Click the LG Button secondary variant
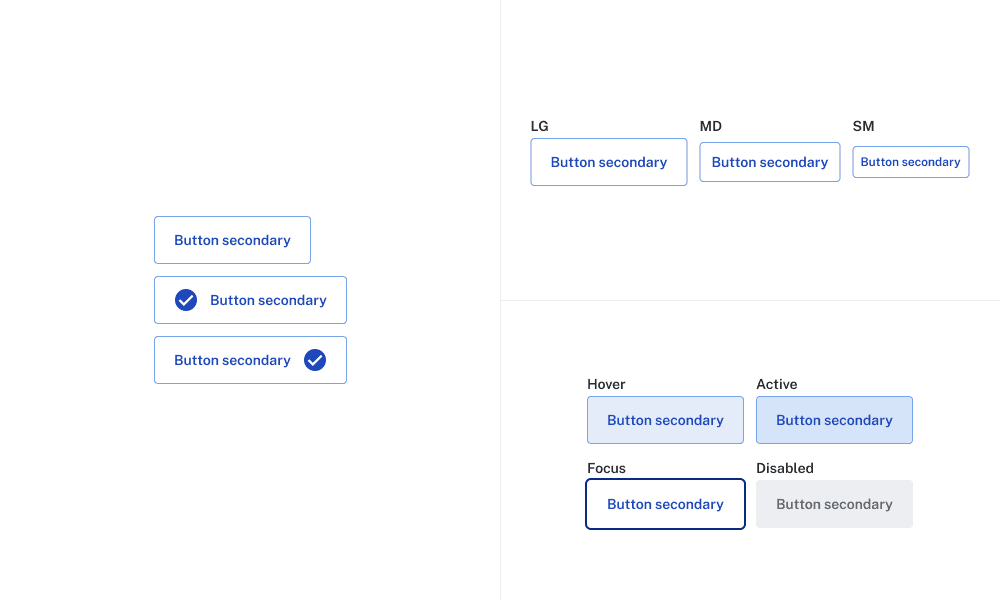This screenshot has width=1000, height=600. click(x=608, y=161)
